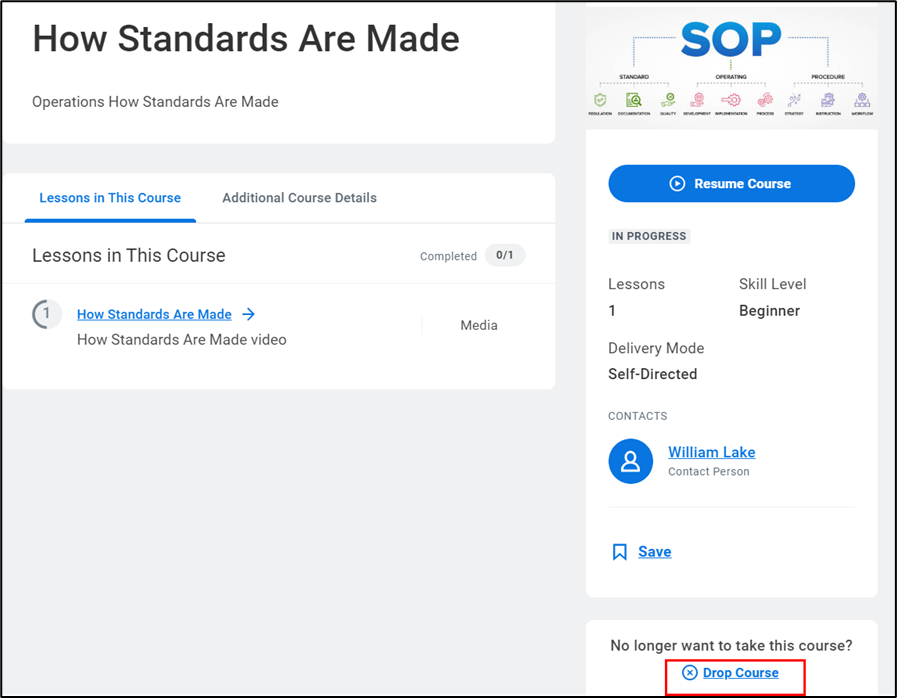Click the SOP course banner title
The image size is (897, 698).
click(731, 40)
